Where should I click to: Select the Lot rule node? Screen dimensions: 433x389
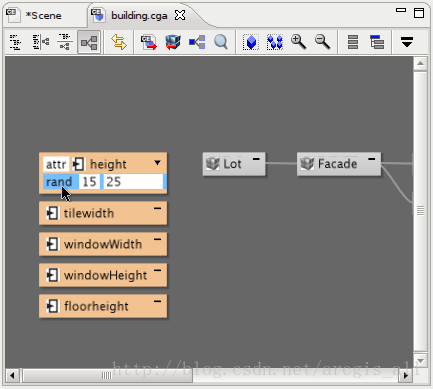pos(234,164)
